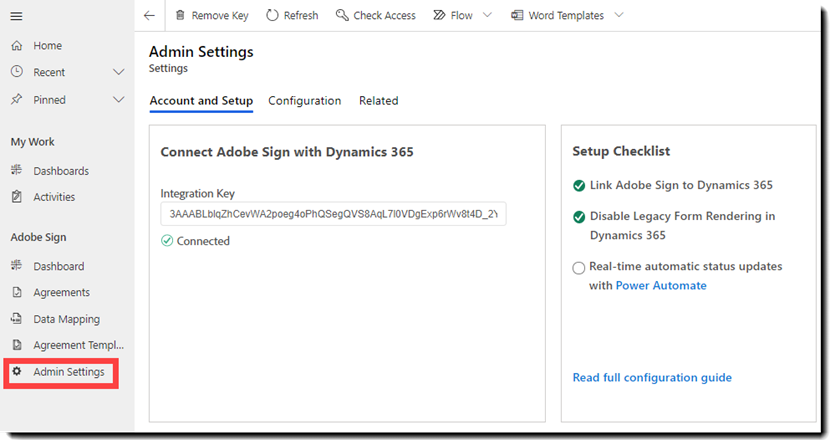This screenshot has width=830, height=440.
Task: Click the Check Access icon
Action: [342, 16]
